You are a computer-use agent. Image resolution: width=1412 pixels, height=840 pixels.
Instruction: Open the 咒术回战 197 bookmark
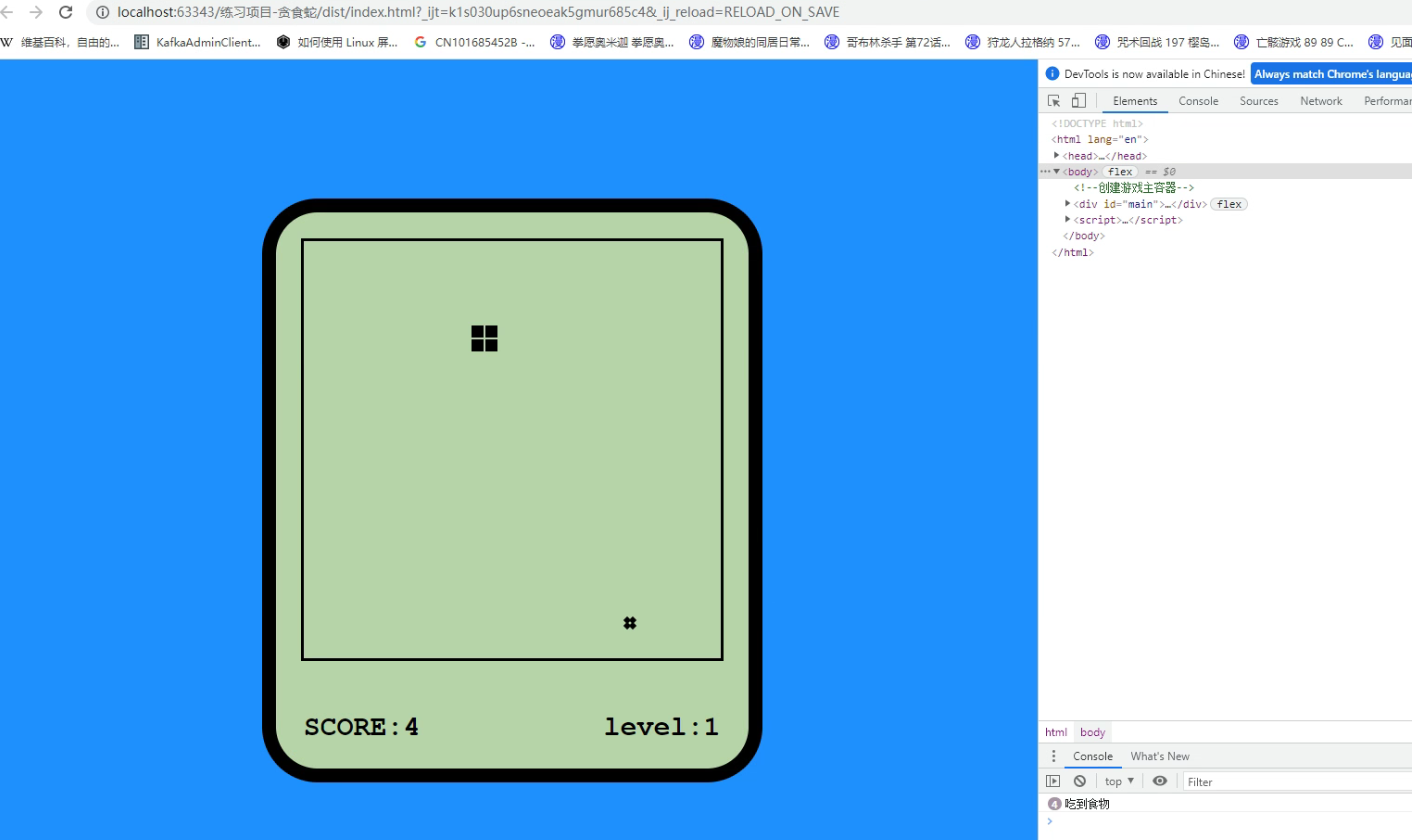[x=1157, y=42]
